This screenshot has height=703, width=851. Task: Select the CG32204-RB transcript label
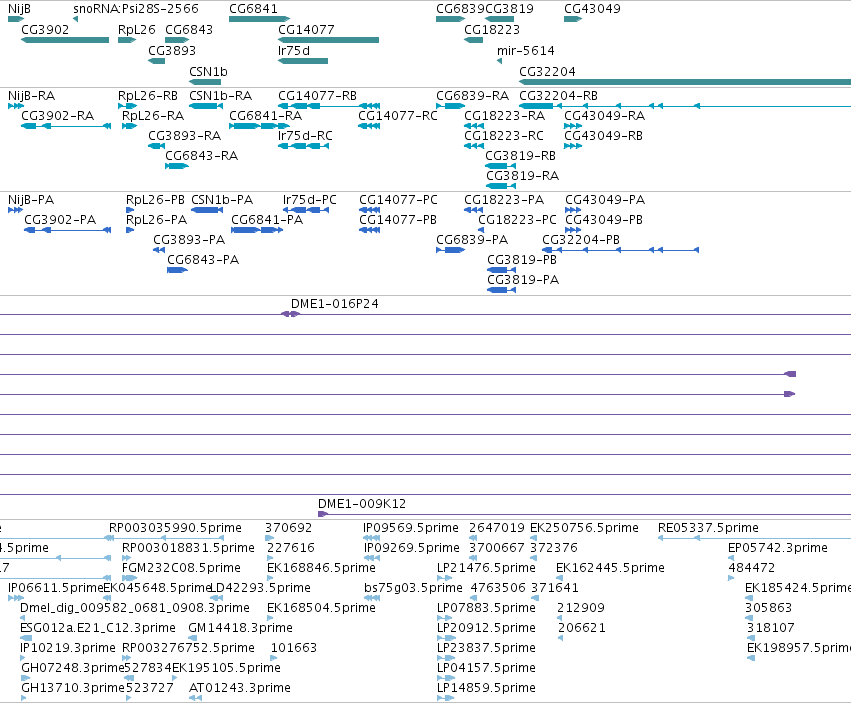click(558, 96)
